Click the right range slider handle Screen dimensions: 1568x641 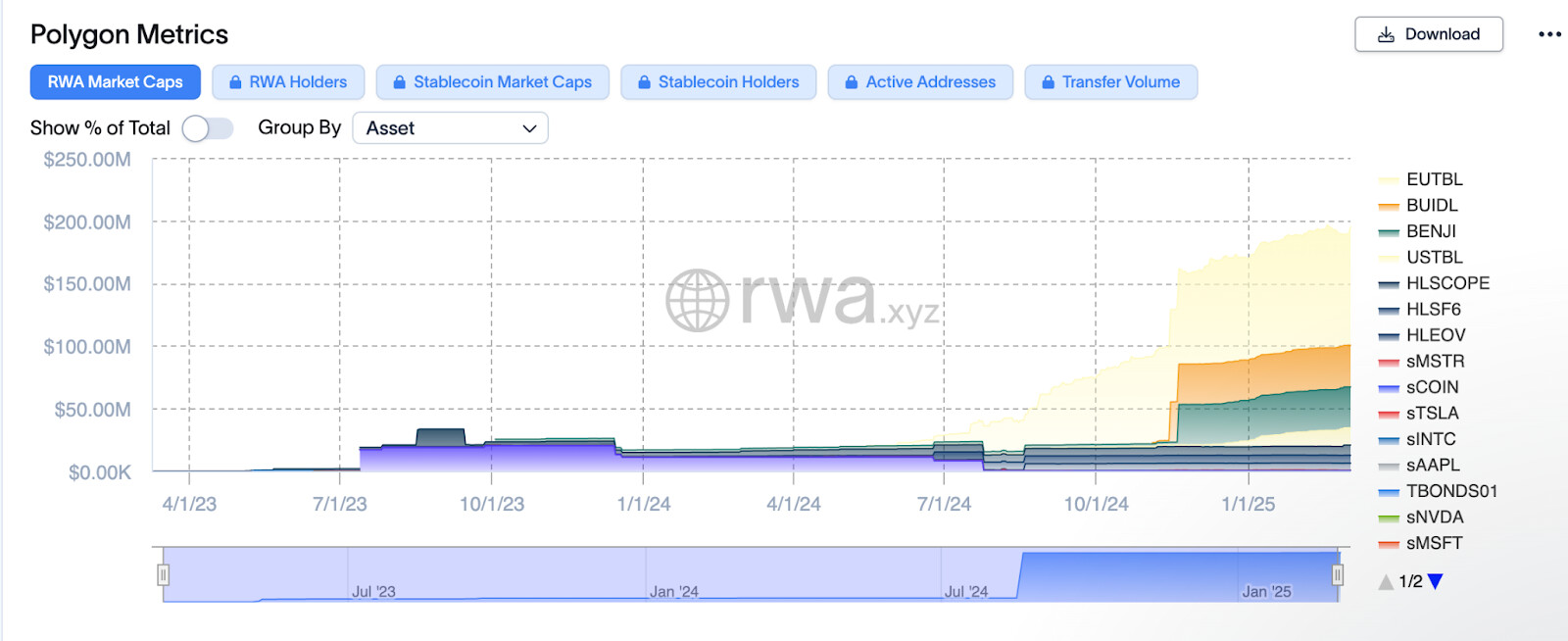pyautogui.click(x=1338, y=575)
